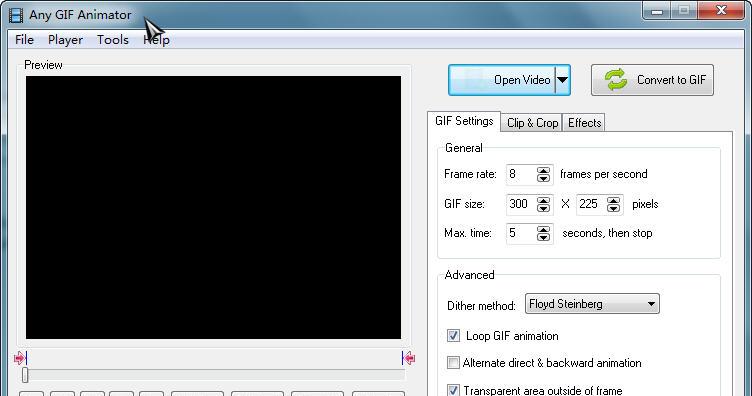The height and width of the screenshot is (396, 752).
Task: Open the File menu
Action: [x=24, y=40]
